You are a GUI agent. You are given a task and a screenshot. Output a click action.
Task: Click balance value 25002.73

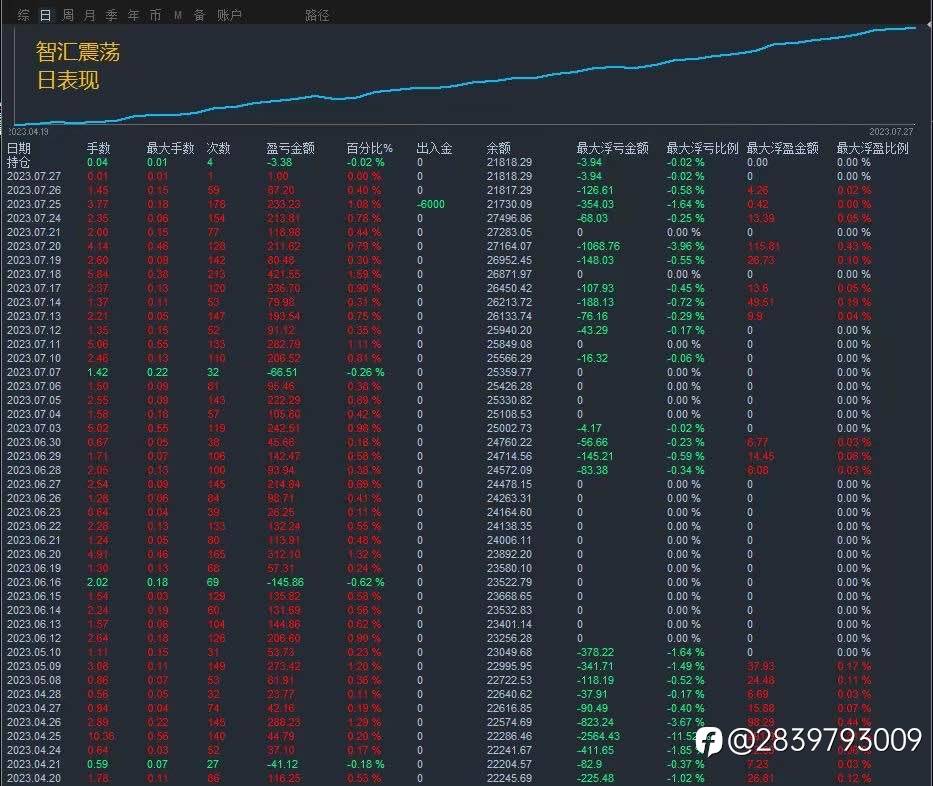(509, 428)
